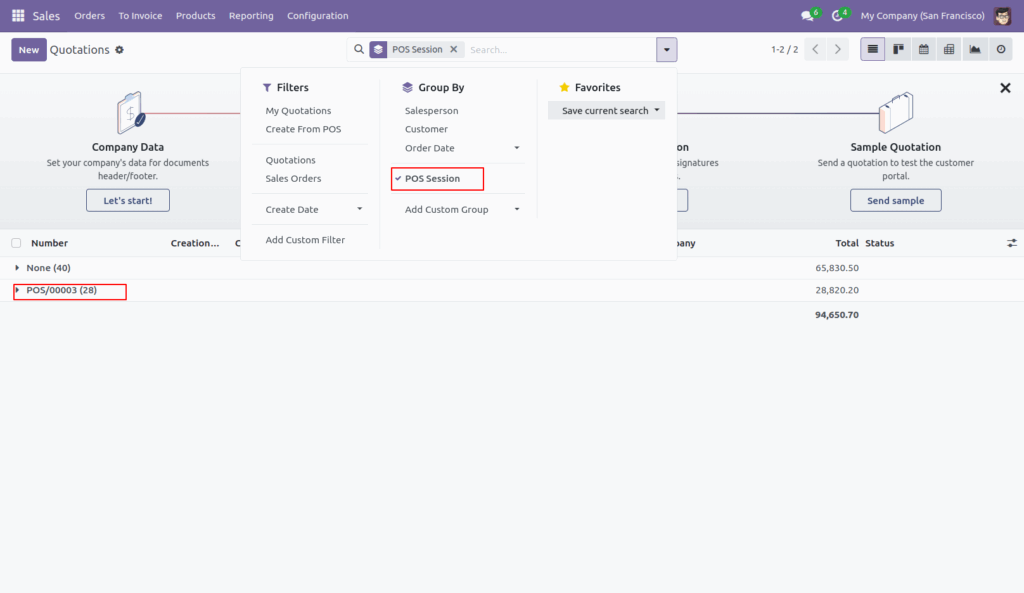Switch to Kanban view
This screenshot has width=1024, height=593.
coord(898,49)
